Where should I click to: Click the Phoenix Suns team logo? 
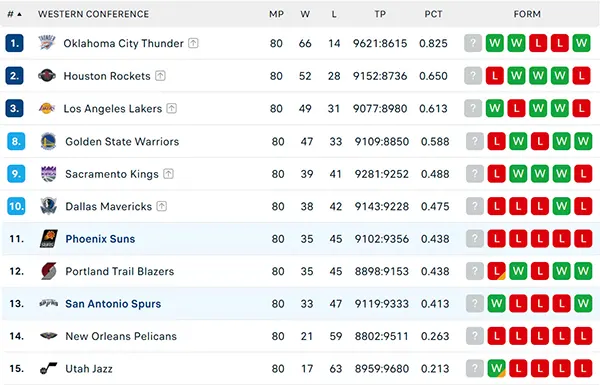tap(49, 238)
